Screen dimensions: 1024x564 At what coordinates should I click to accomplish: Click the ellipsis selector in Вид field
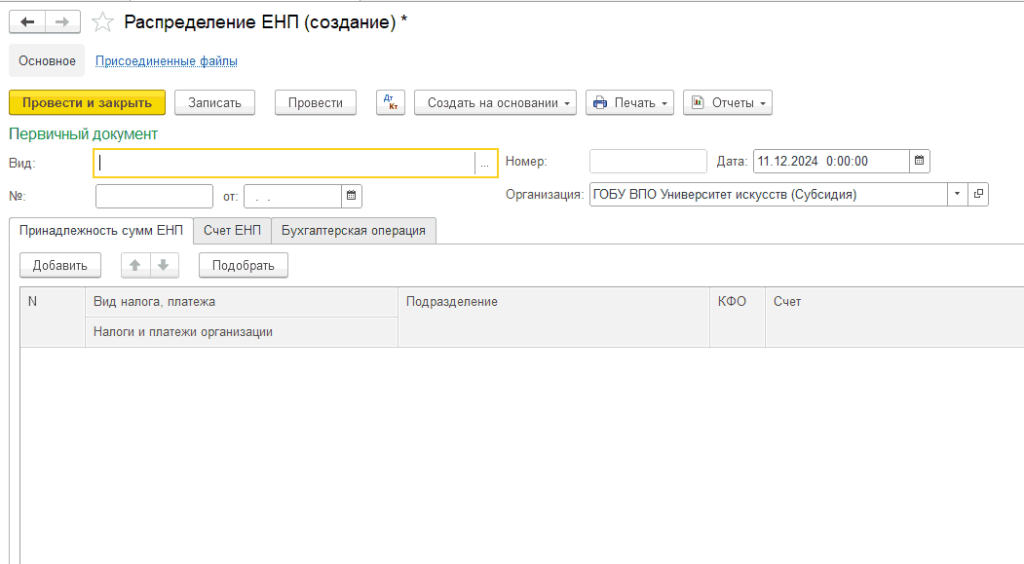point(484,163)
